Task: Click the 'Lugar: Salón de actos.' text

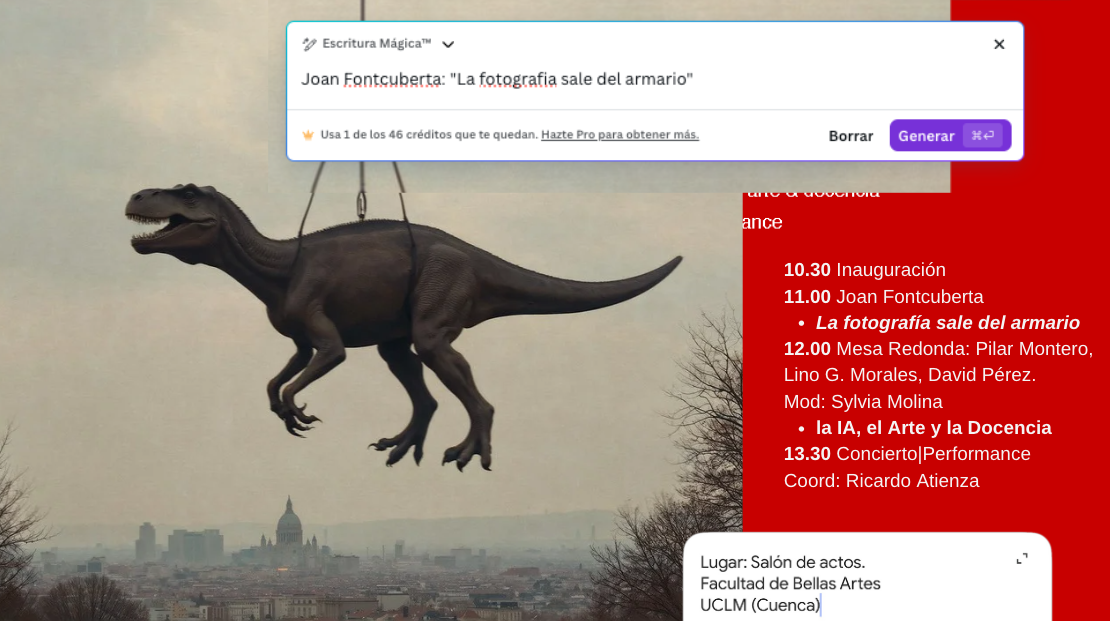Action: pyautogui.click(x=782, y=562)
